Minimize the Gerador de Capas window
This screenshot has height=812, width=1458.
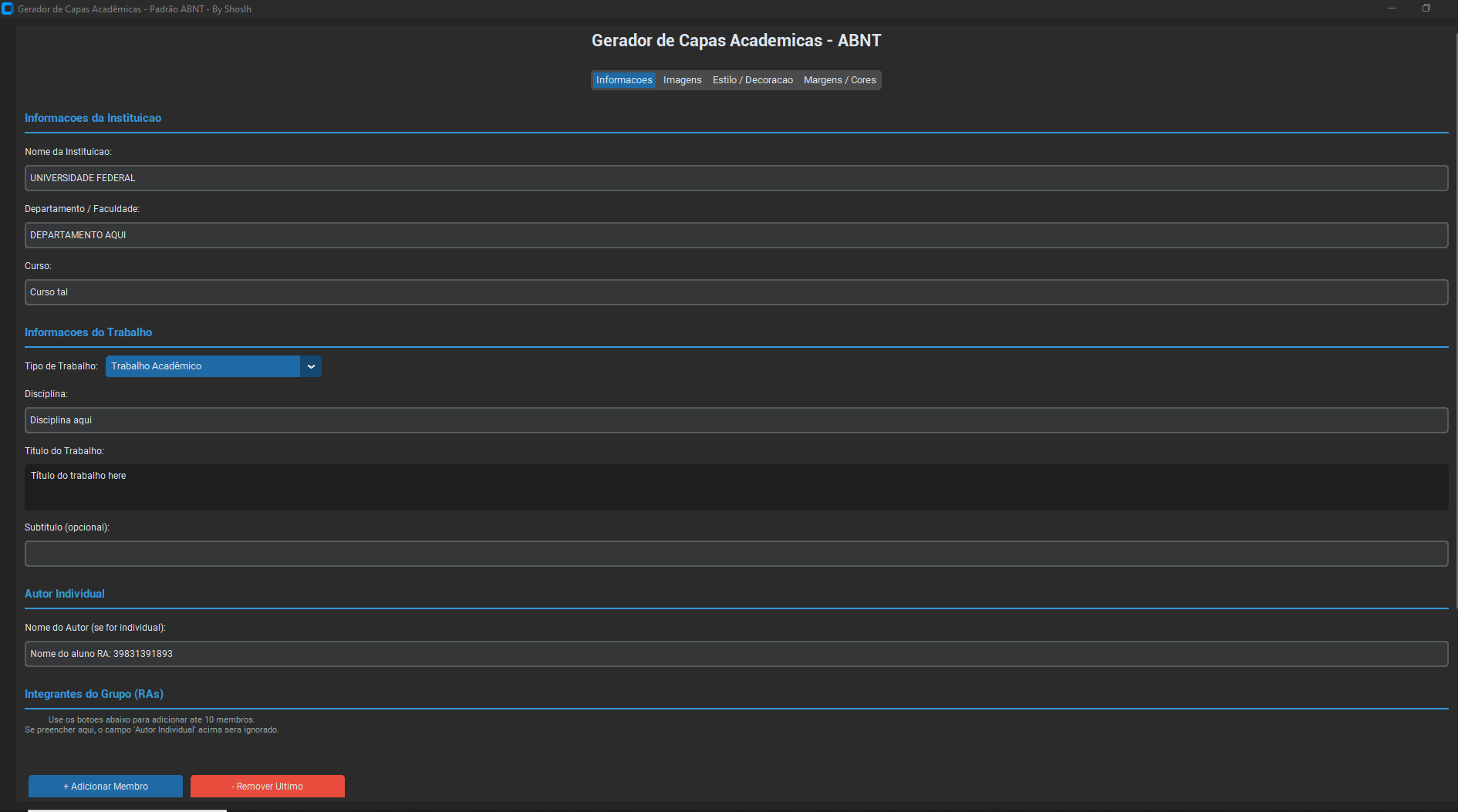tap(1392, 8)
